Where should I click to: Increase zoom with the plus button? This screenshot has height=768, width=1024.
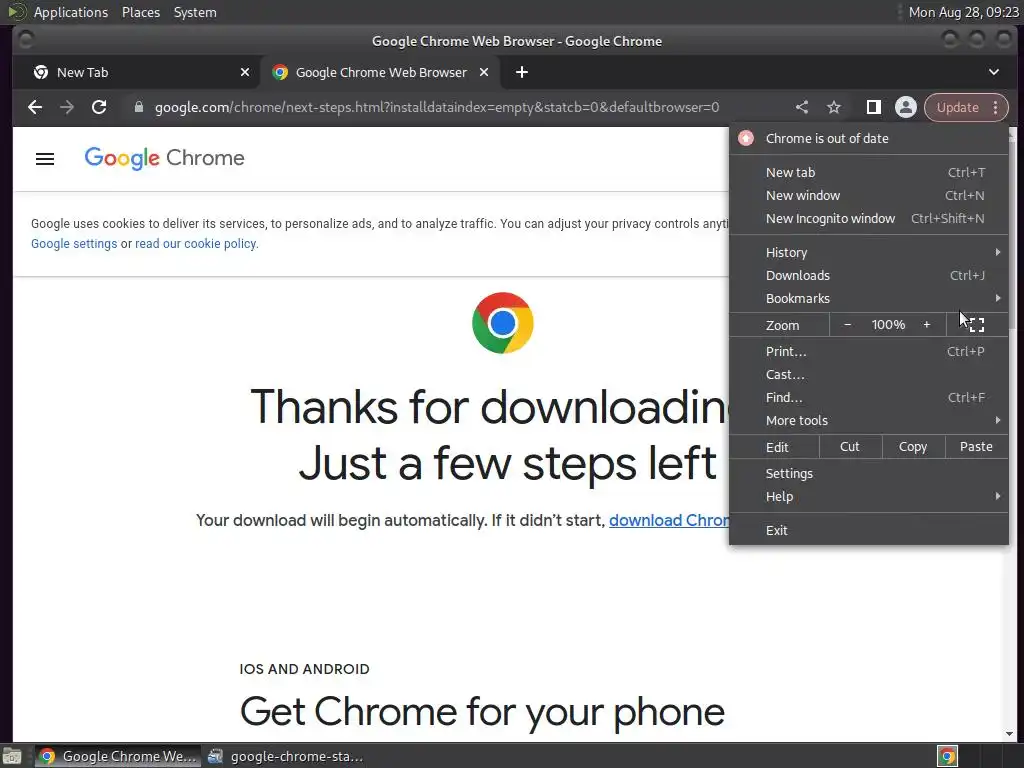(927, 325)
